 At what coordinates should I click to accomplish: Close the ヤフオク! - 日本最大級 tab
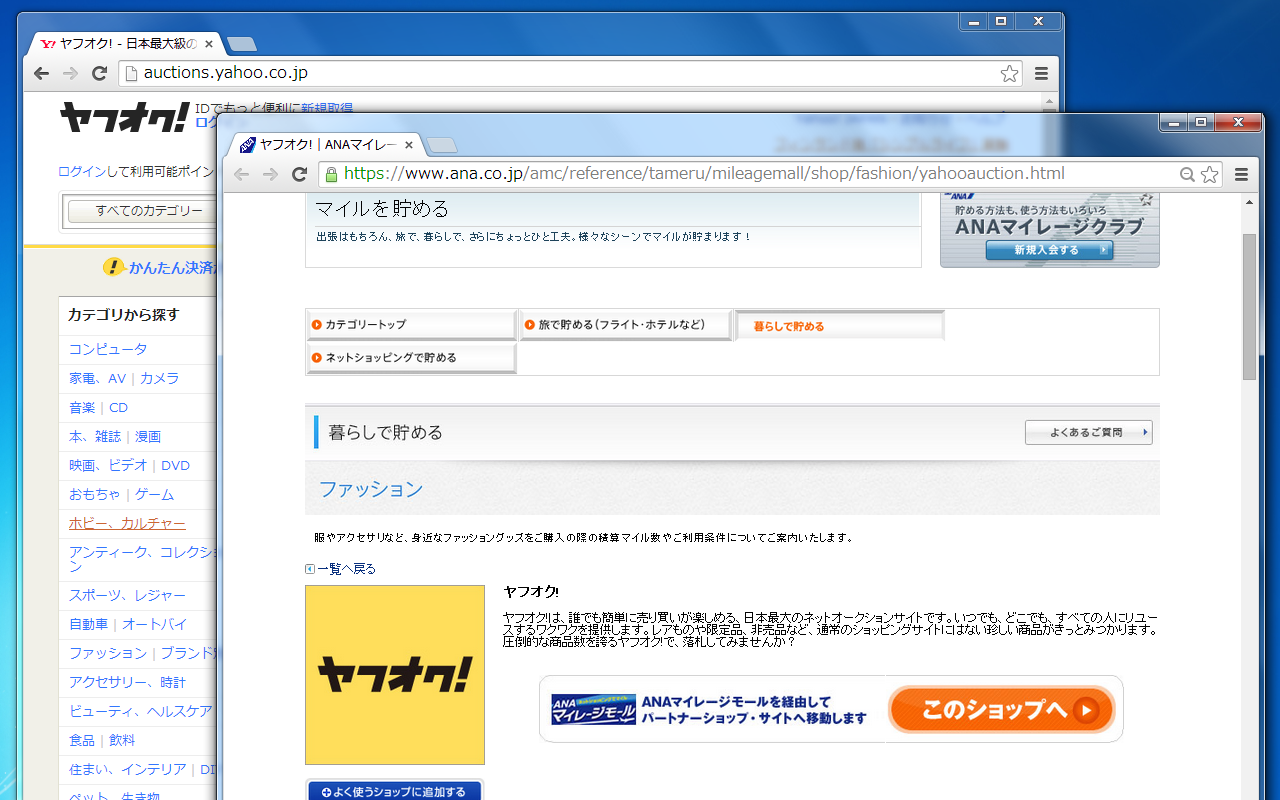[209, 44]
